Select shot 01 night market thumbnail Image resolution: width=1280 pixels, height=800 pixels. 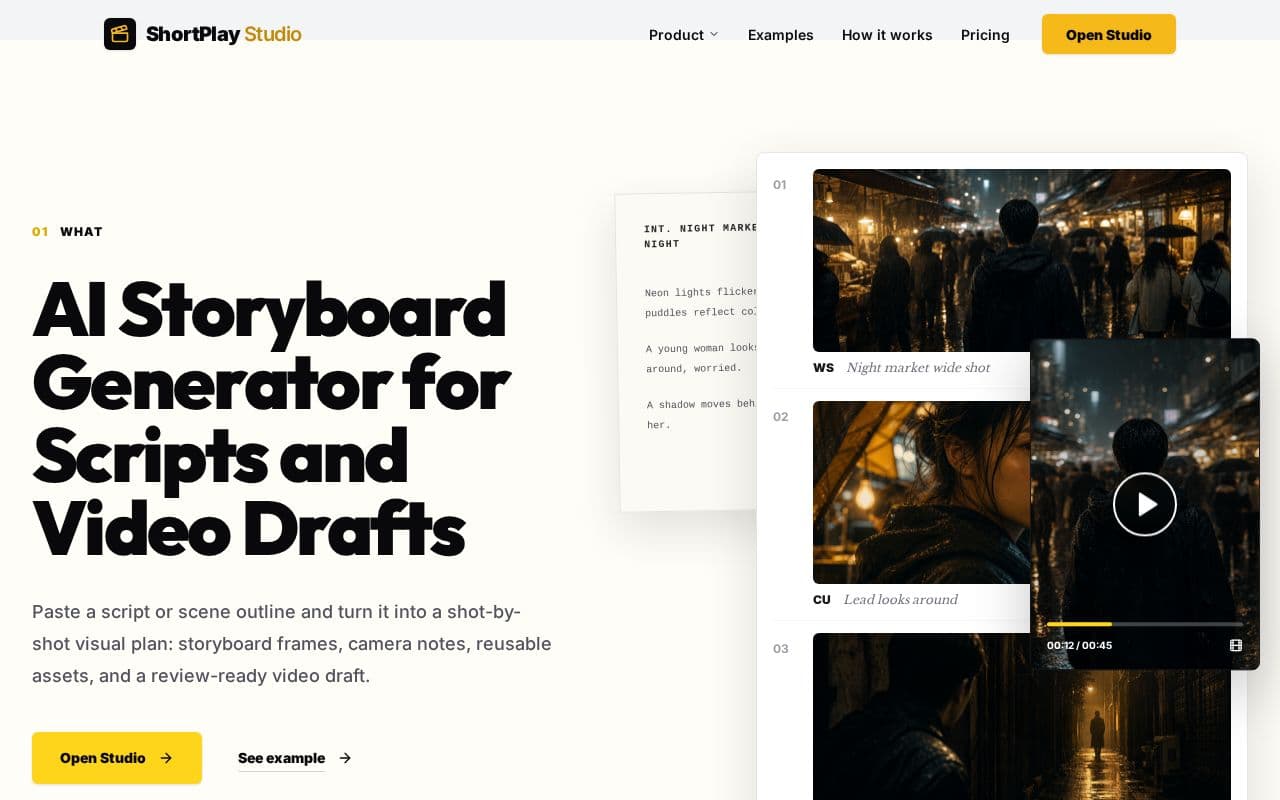coord(1022,260)
